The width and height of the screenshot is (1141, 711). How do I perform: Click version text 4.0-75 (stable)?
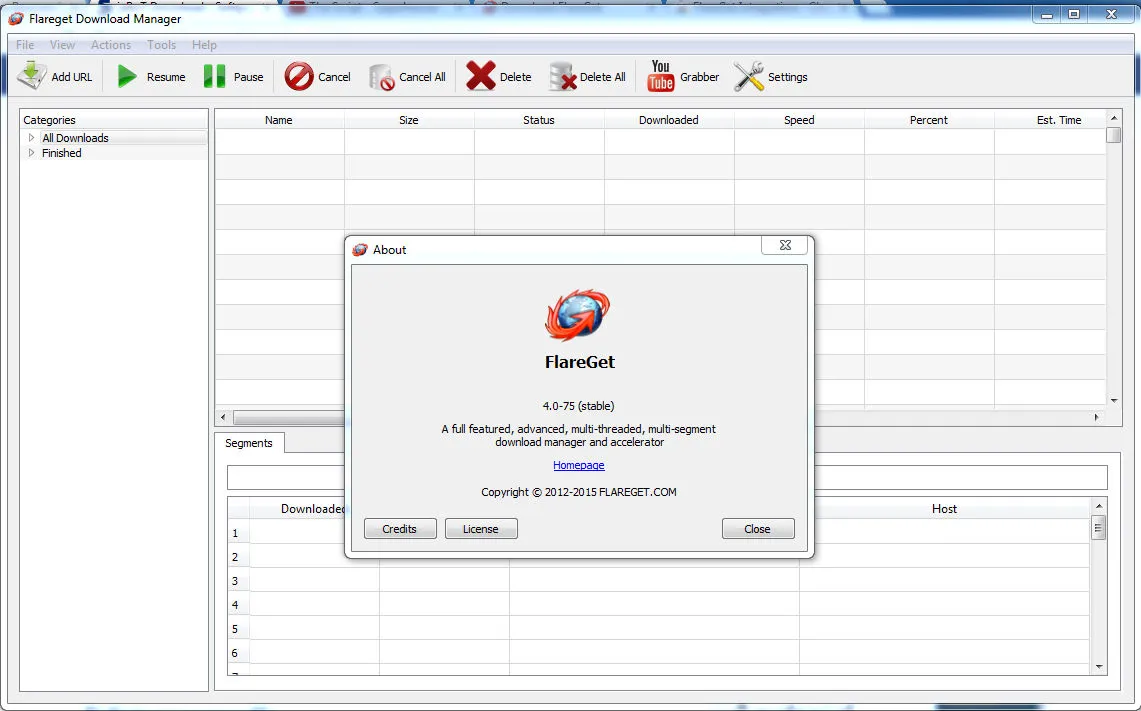point(578,406)
